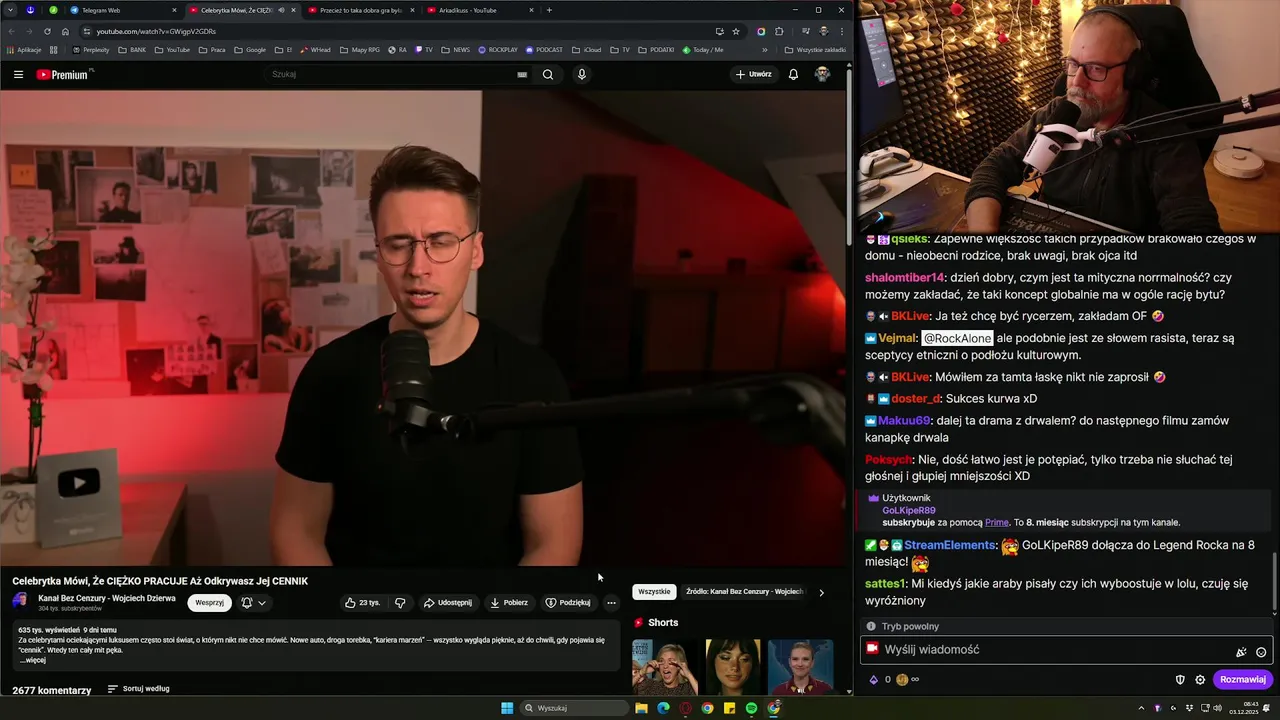Open Twitch moderator shield icon

coord(1180,680)
